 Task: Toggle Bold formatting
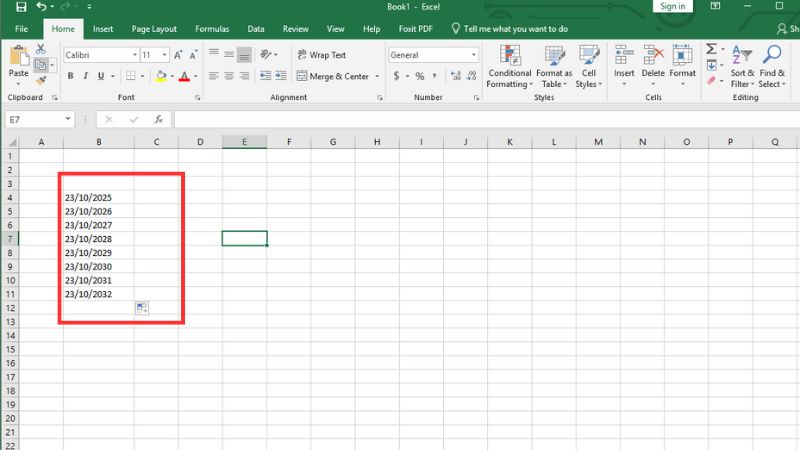(x=71, y=76)
